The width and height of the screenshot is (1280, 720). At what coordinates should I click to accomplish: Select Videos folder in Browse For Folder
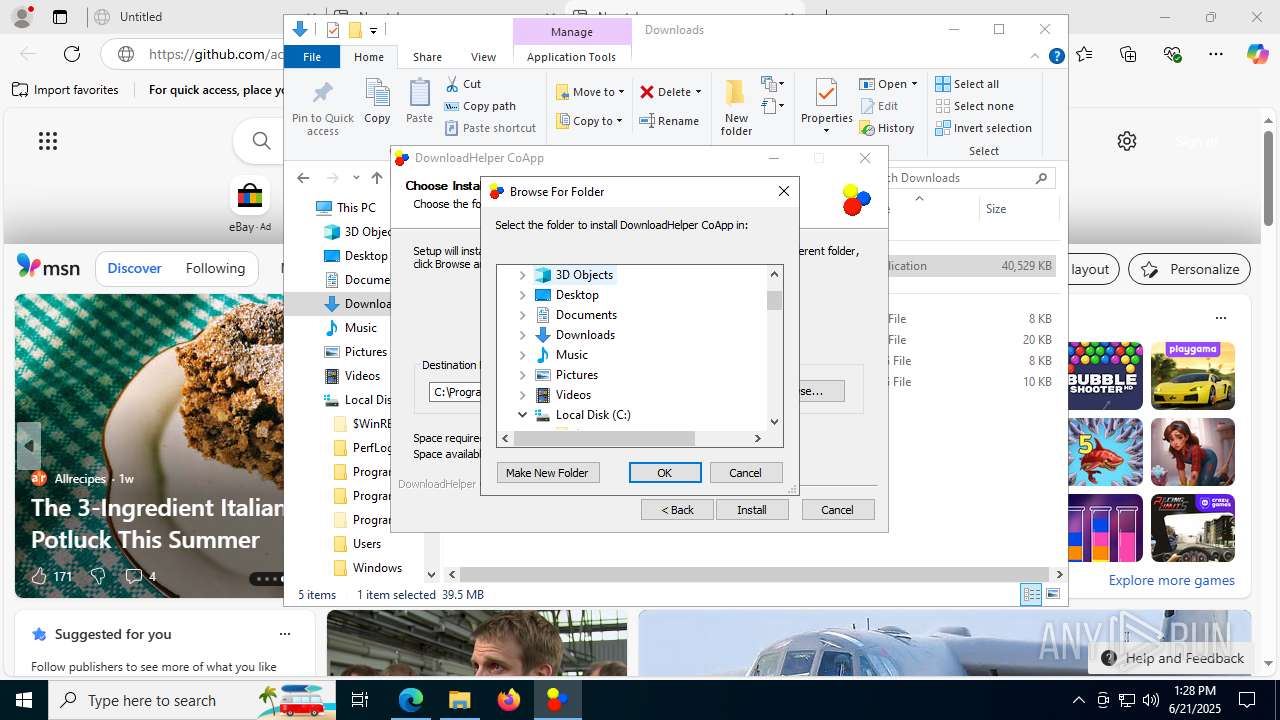click(573, 395)
